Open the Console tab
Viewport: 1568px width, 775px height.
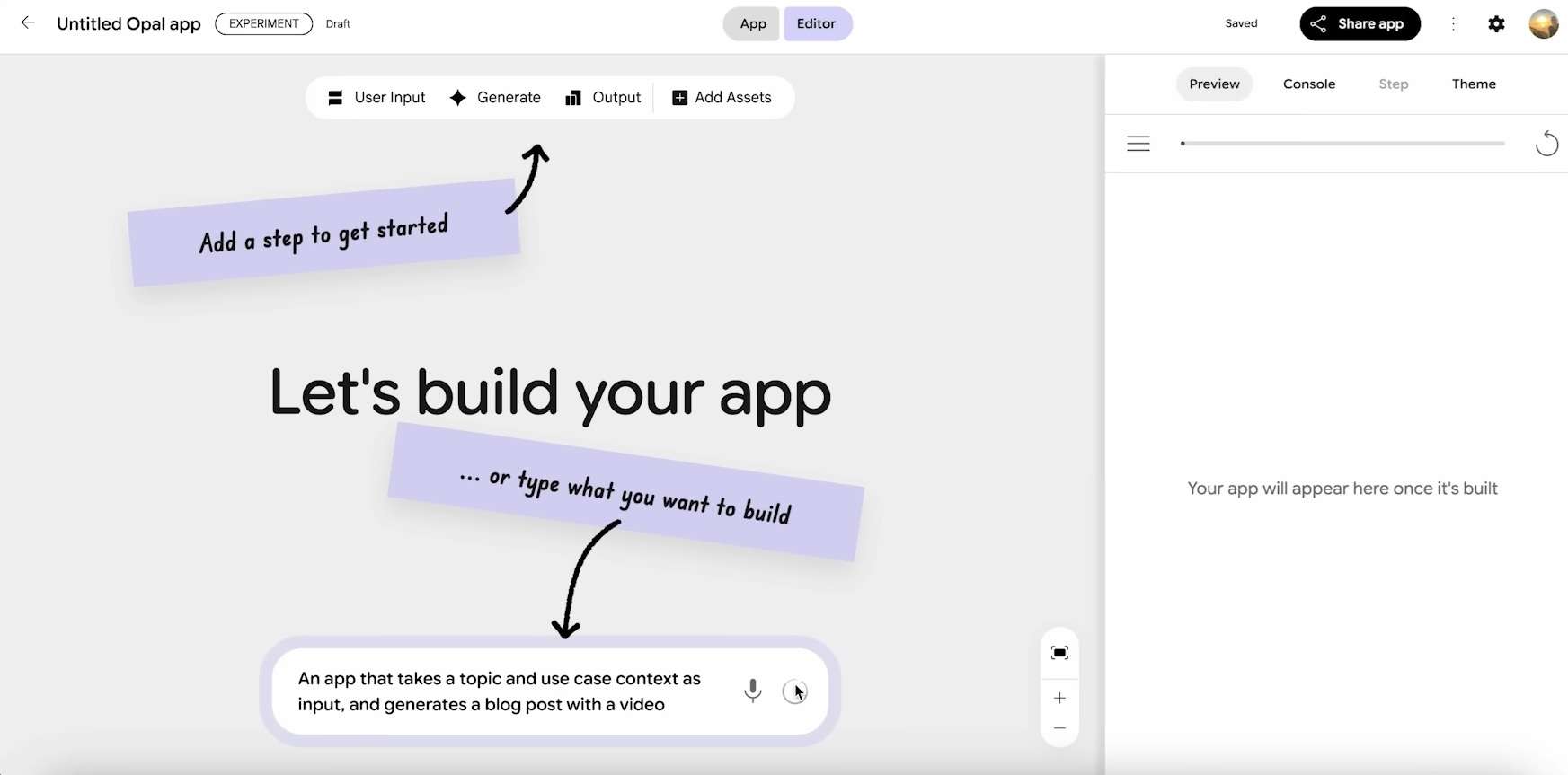pyautogui.click(x=1309, y=84)
